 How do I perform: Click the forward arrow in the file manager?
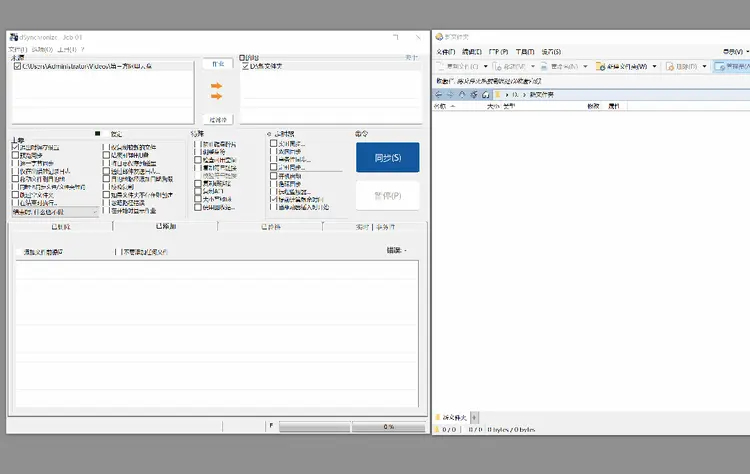point(450,94)
